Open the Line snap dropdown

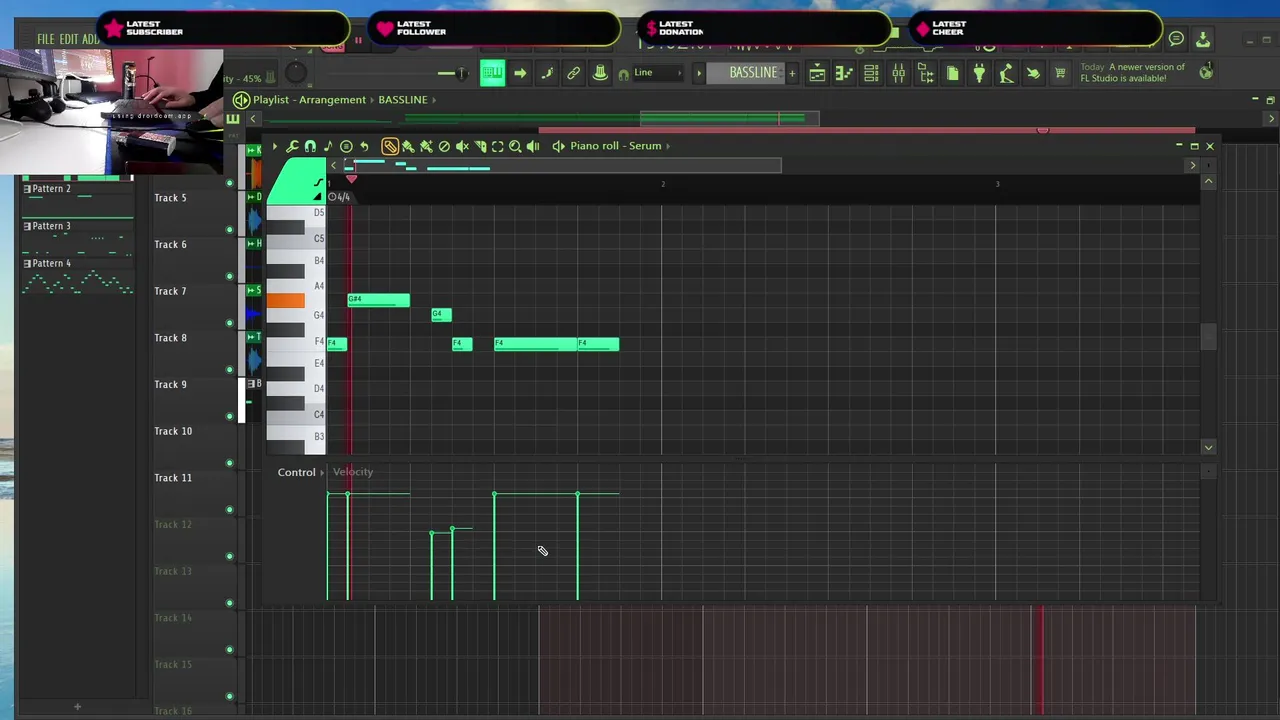pyautogui.click(x=658, y=73)
